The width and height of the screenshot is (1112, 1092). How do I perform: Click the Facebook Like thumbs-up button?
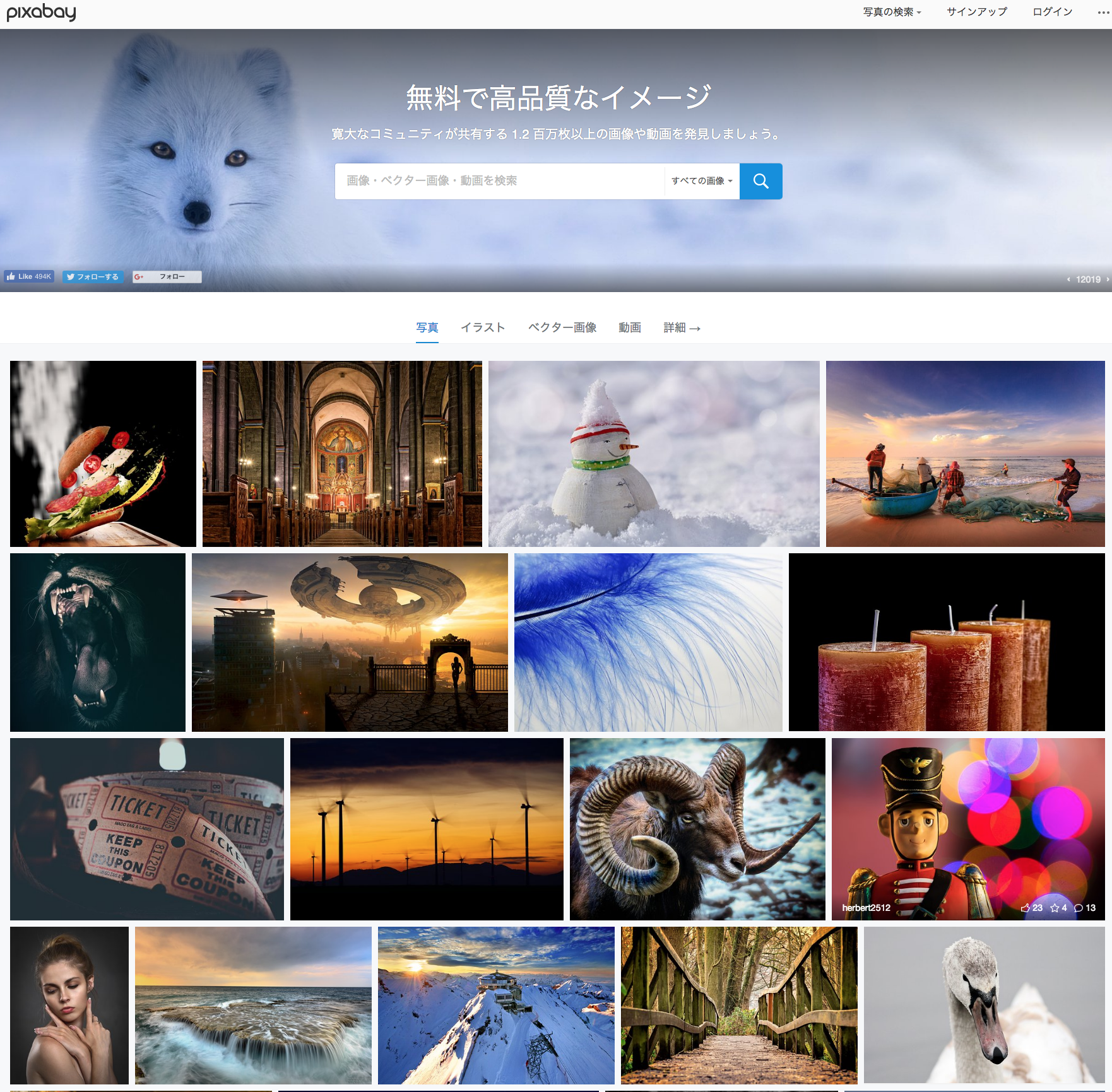pos(29,276)
